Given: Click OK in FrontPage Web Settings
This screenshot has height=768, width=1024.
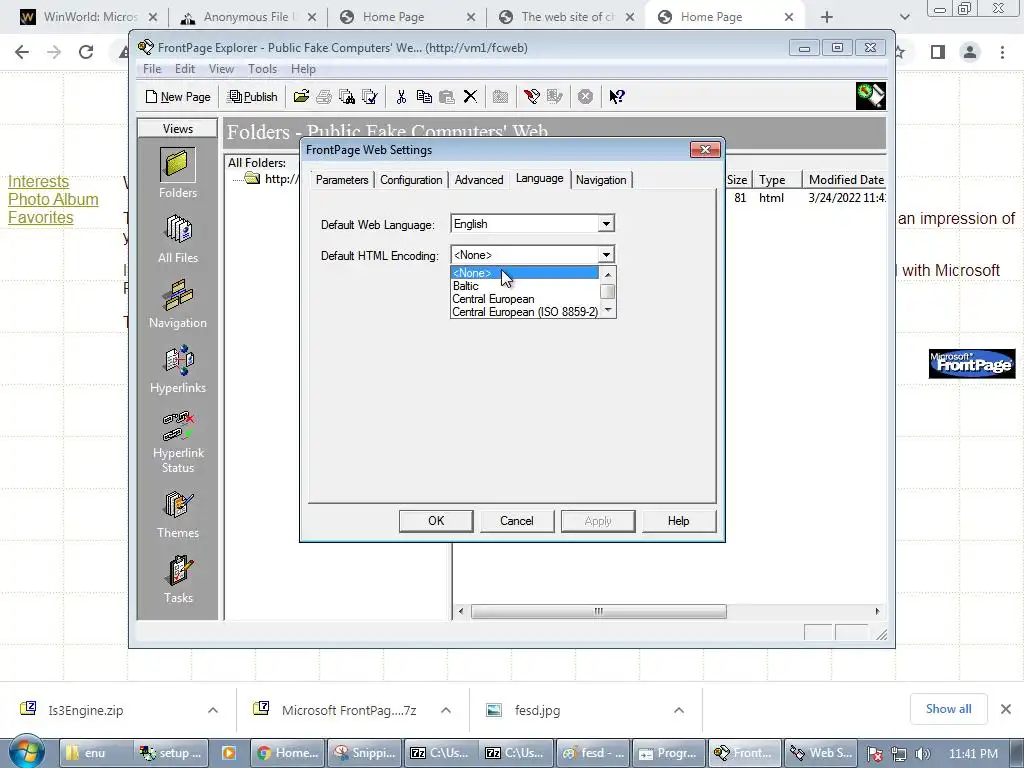Looking at the screenshot, I should point(436,521).
